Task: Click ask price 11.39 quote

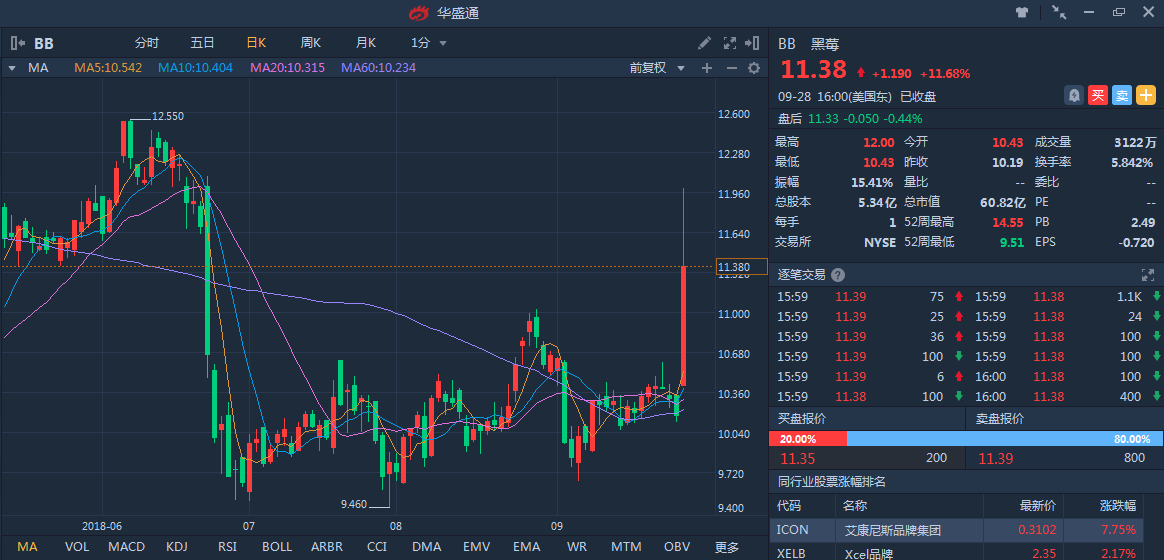Action: coord(994,458)
